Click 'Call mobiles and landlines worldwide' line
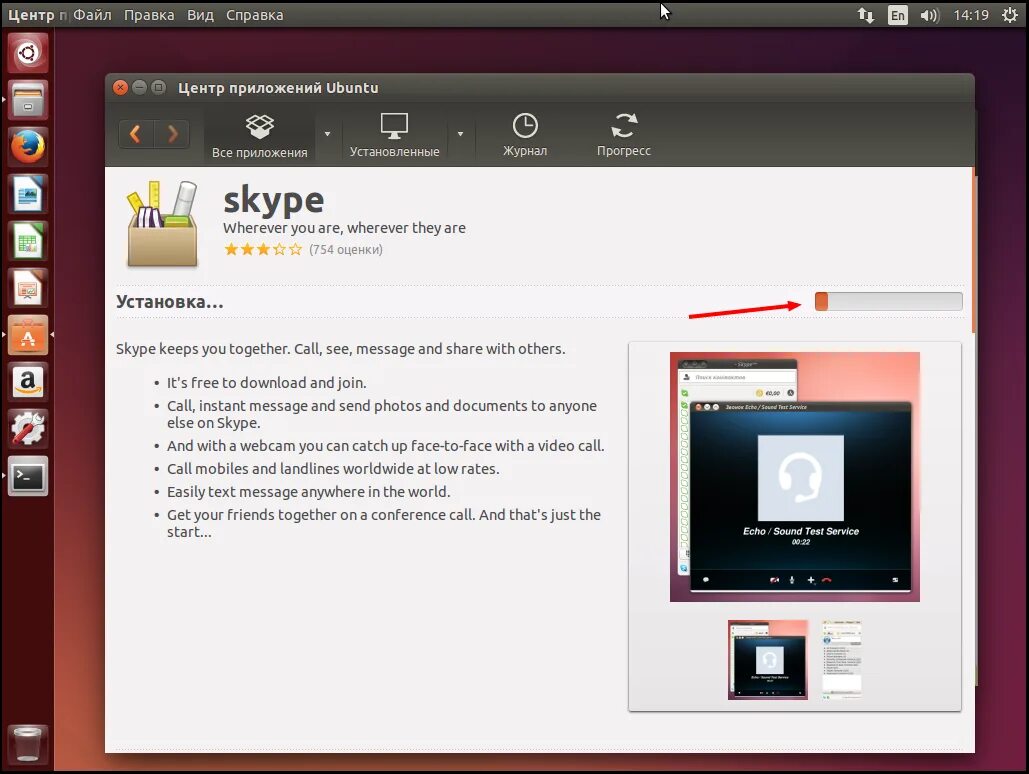The width and height of the screenshot is (1029, 774). click(x=333, y=469)
